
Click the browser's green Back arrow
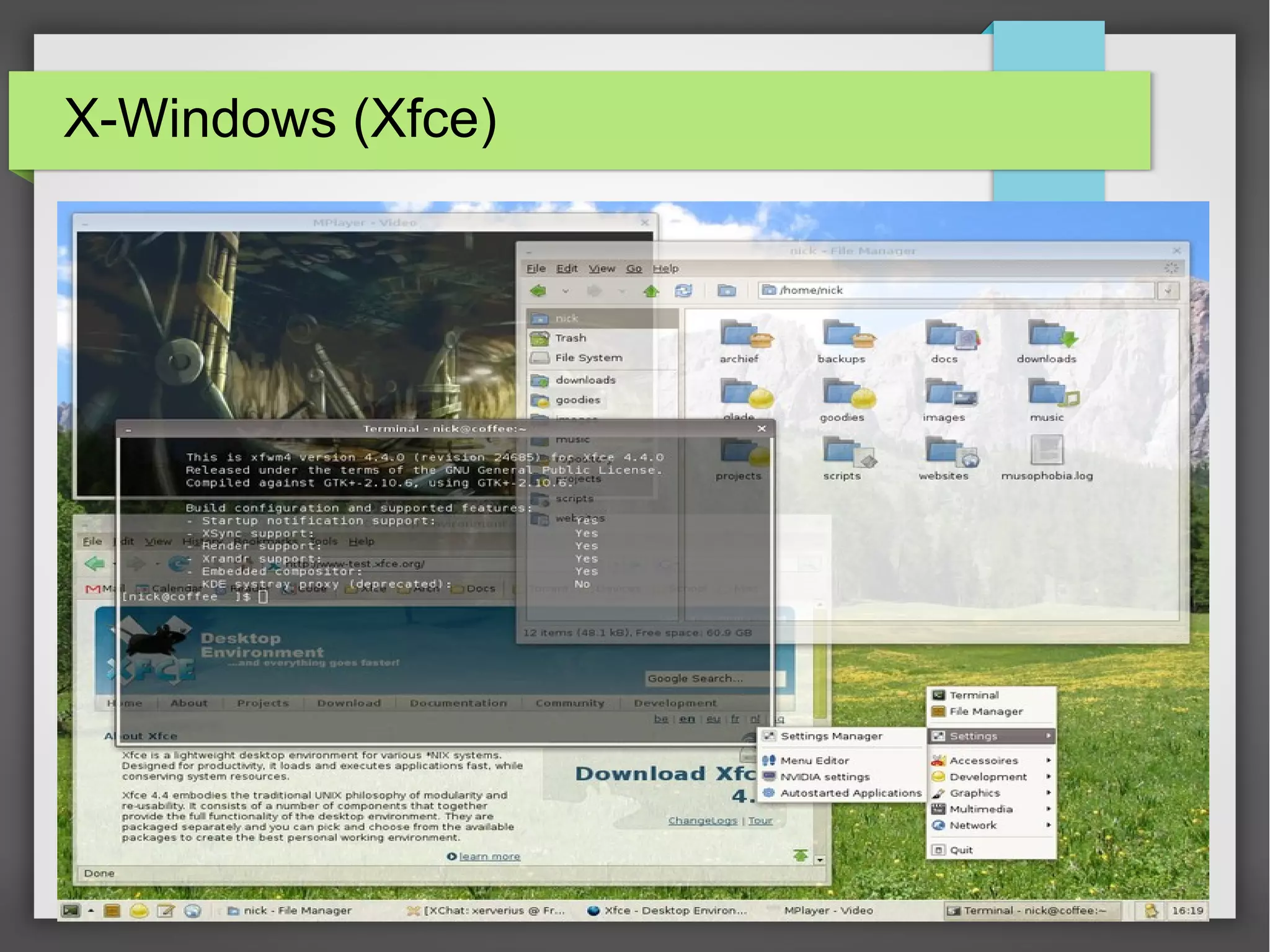(95, 563)
